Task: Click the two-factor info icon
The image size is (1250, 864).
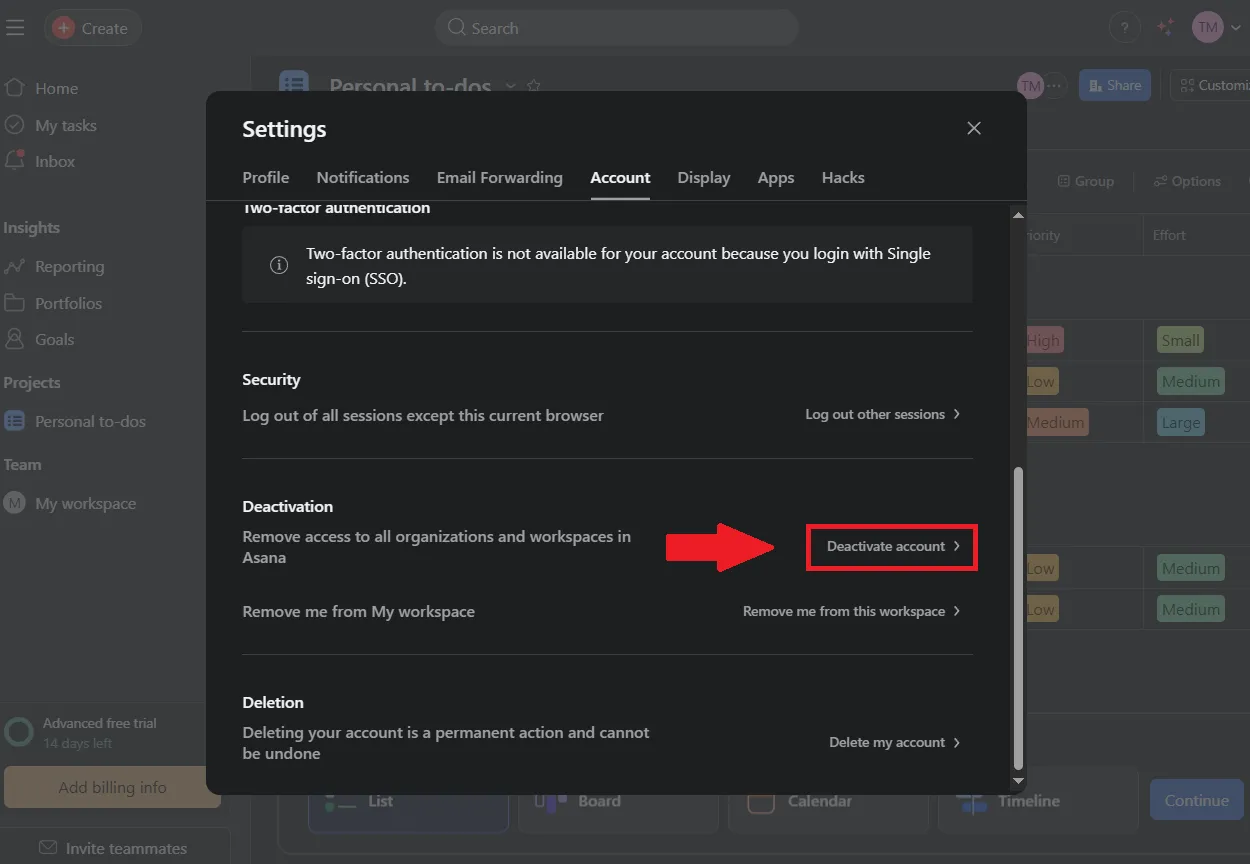Action: pos(280,266)
